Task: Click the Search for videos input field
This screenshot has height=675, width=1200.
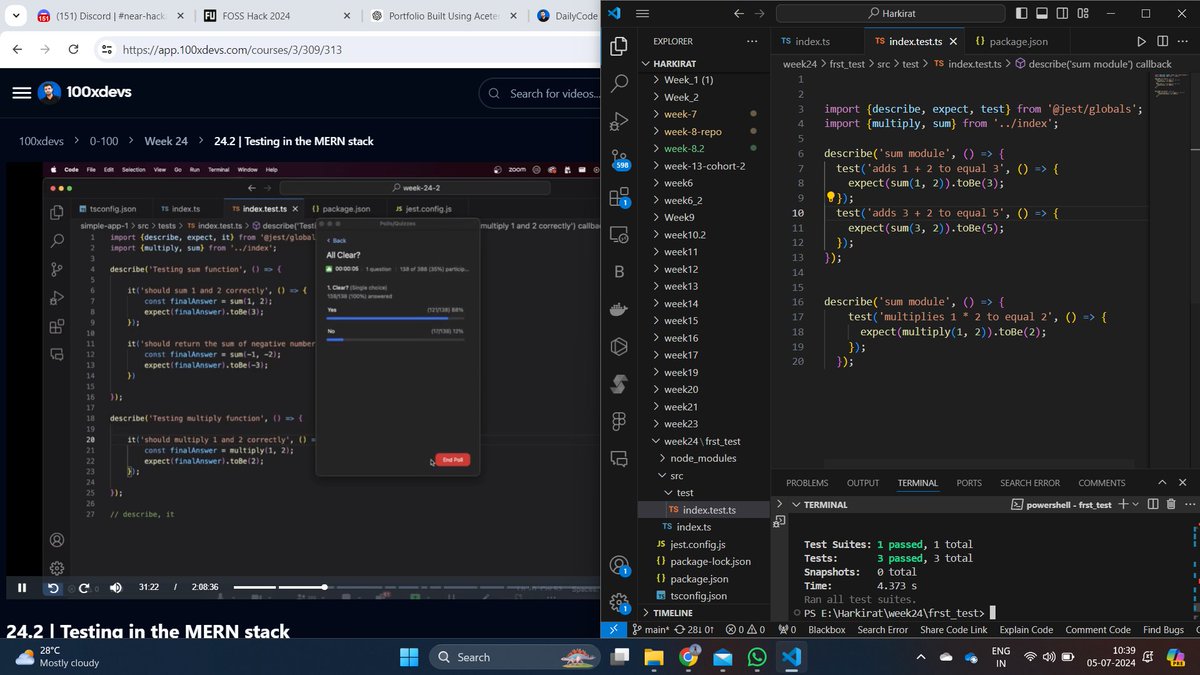Action: point(541,93)
